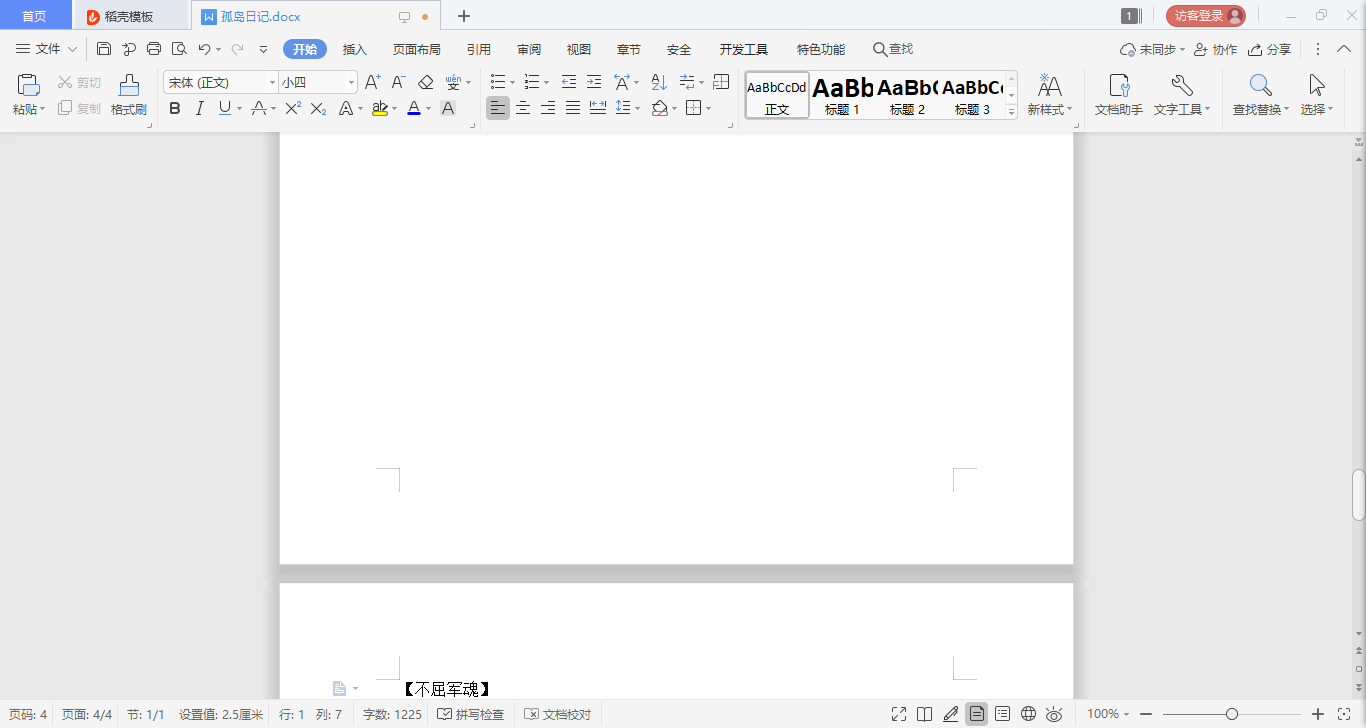Click the 分享 share button
This screenshot has width=1366, height=728.
[1269, 49]
